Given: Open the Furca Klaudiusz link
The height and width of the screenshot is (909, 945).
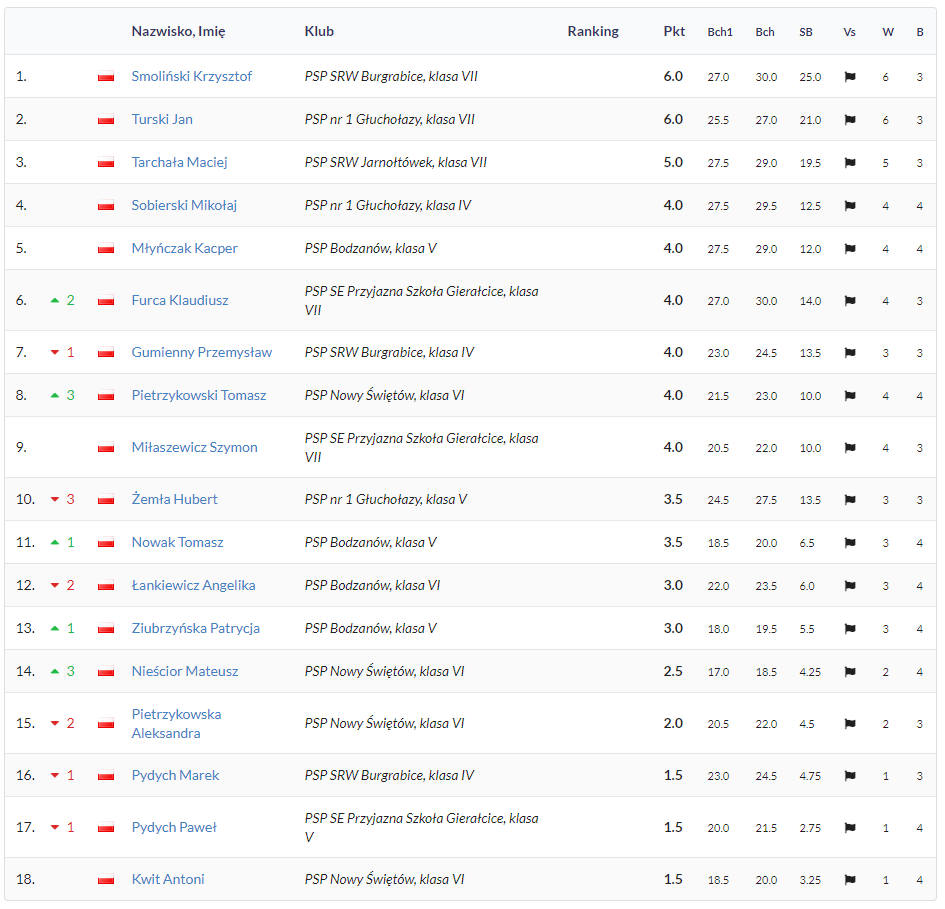Looking at the screenshot, I should [x=180, y=300].
